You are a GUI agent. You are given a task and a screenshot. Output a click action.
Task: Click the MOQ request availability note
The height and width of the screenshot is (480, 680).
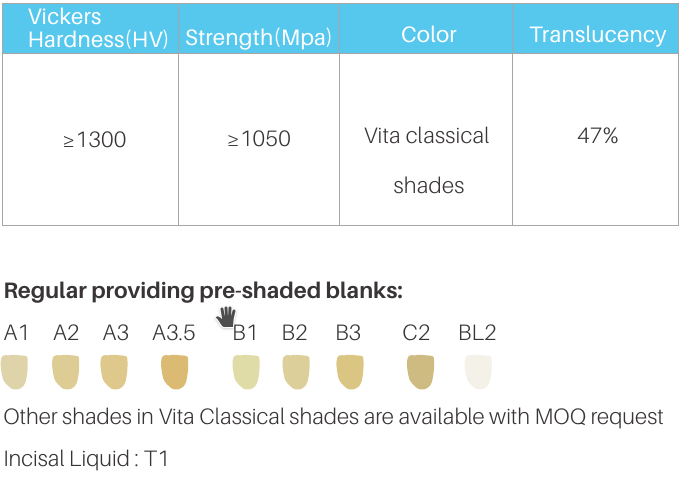(333, 416)
